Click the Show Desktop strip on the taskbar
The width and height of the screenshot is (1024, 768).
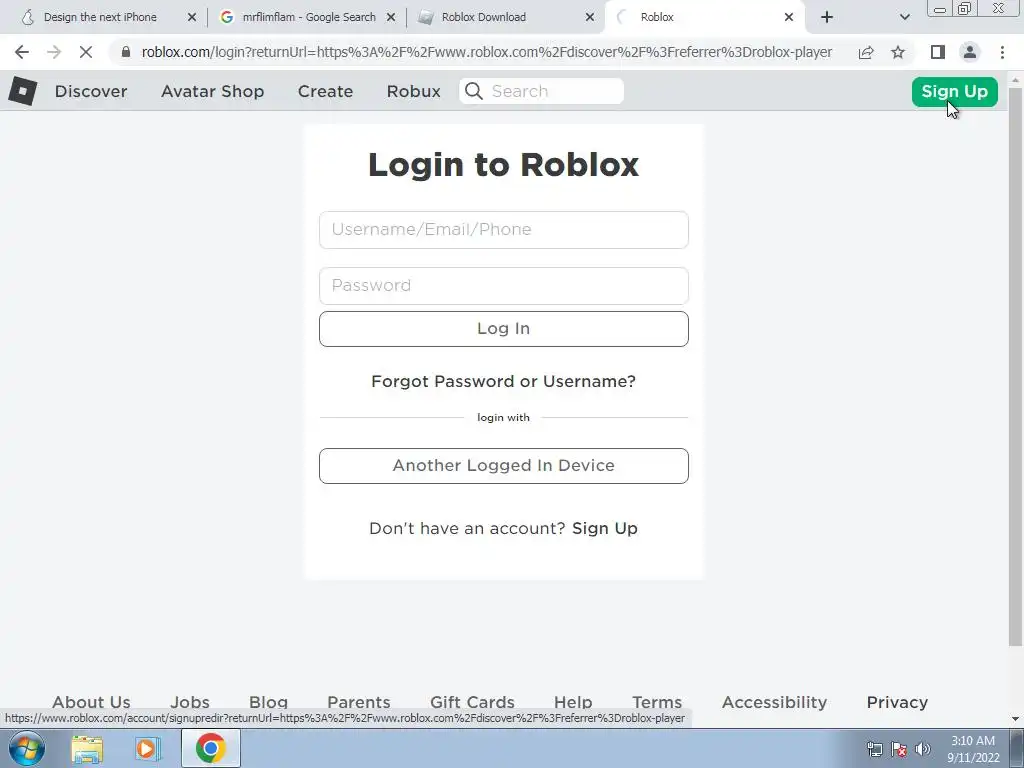(x=1017, y=748)
